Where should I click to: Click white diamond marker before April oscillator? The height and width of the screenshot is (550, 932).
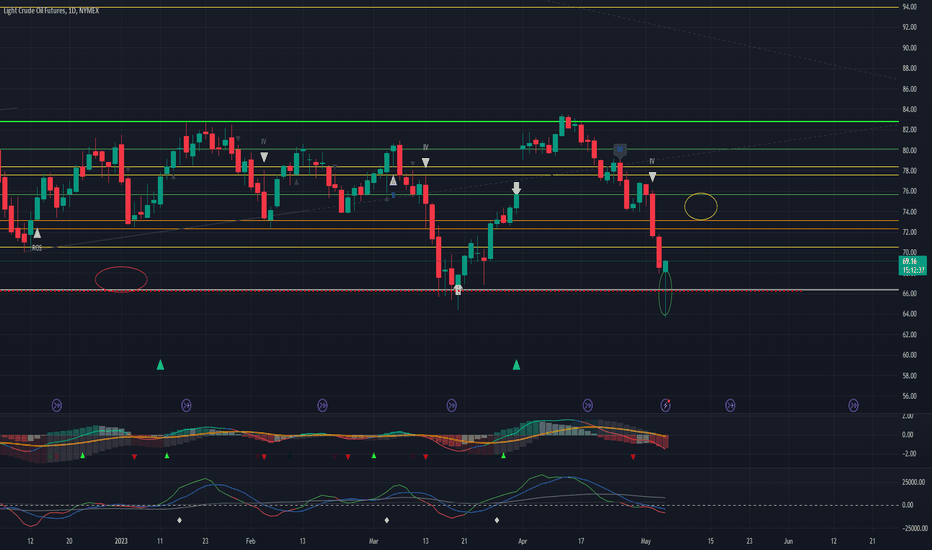(x=497, y=520)
